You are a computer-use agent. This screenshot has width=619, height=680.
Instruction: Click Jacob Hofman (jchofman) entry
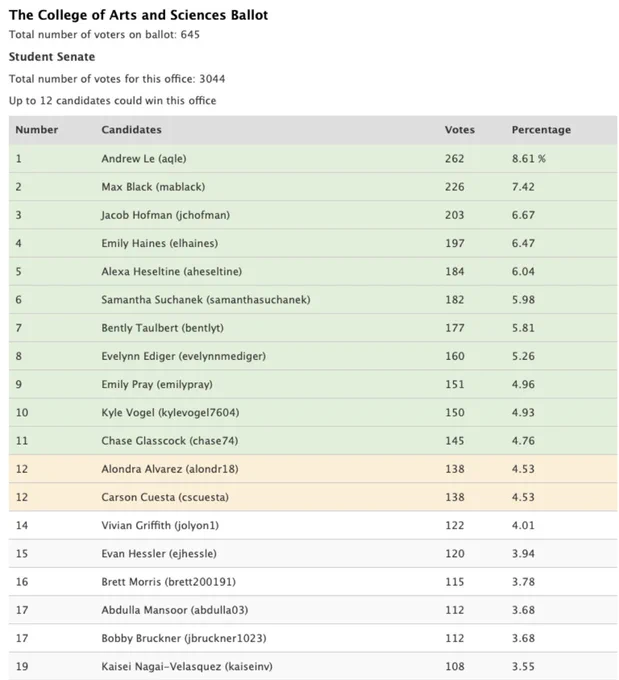(165, 215)
